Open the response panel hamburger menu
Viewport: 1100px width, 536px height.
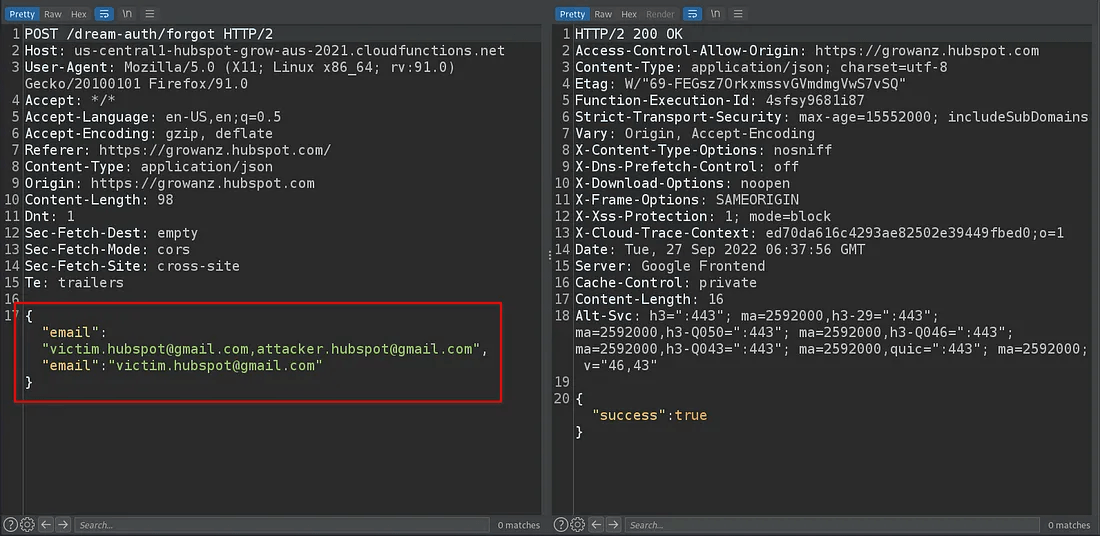pos(737,14)
